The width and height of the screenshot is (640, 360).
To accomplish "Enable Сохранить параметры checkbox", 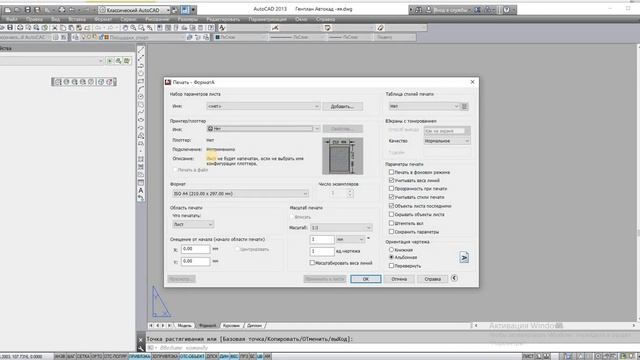I will 391,231.
